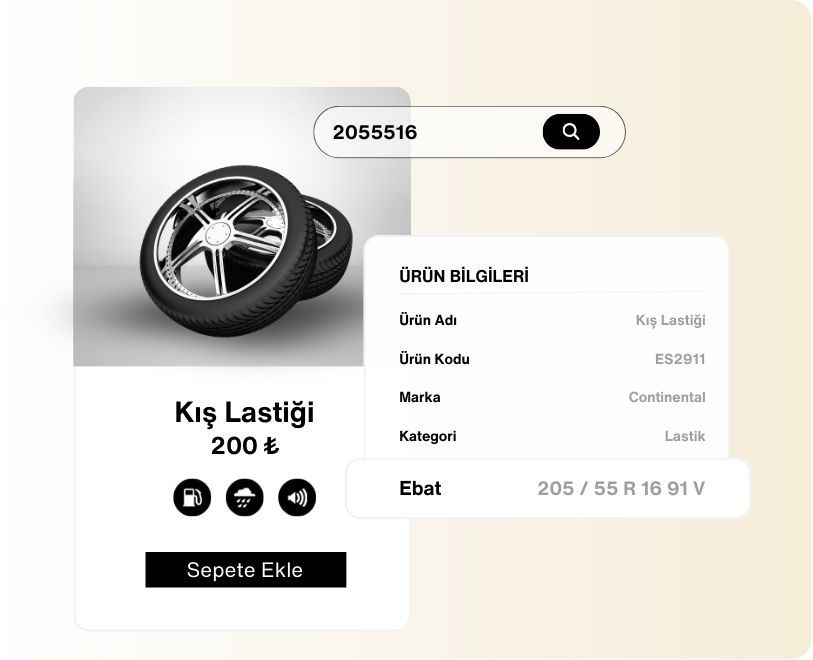The image size is (813, 660).
Task: Click the Ürün Adı row label
Action: coord(428,320)
